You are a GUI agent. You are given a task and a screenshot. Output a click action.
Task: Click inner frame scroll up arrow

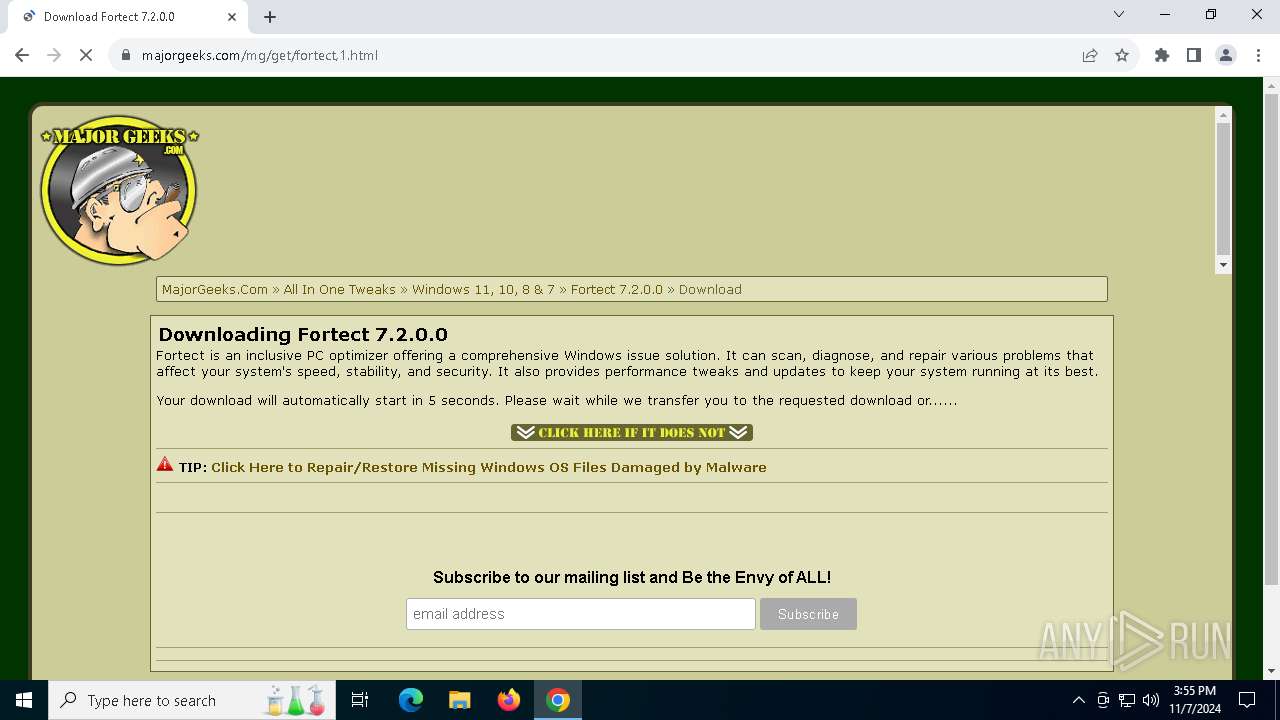pos(1223,115)
